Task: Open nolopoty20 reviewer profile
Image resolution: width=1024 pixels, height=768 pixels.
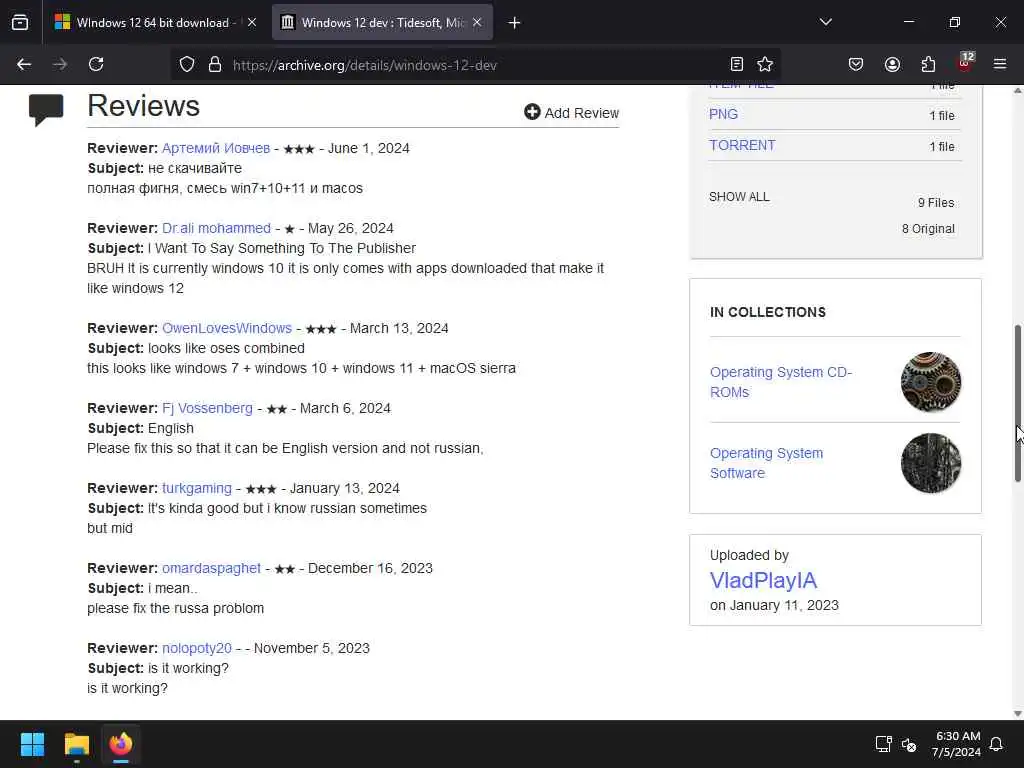Action: point(197,648)
